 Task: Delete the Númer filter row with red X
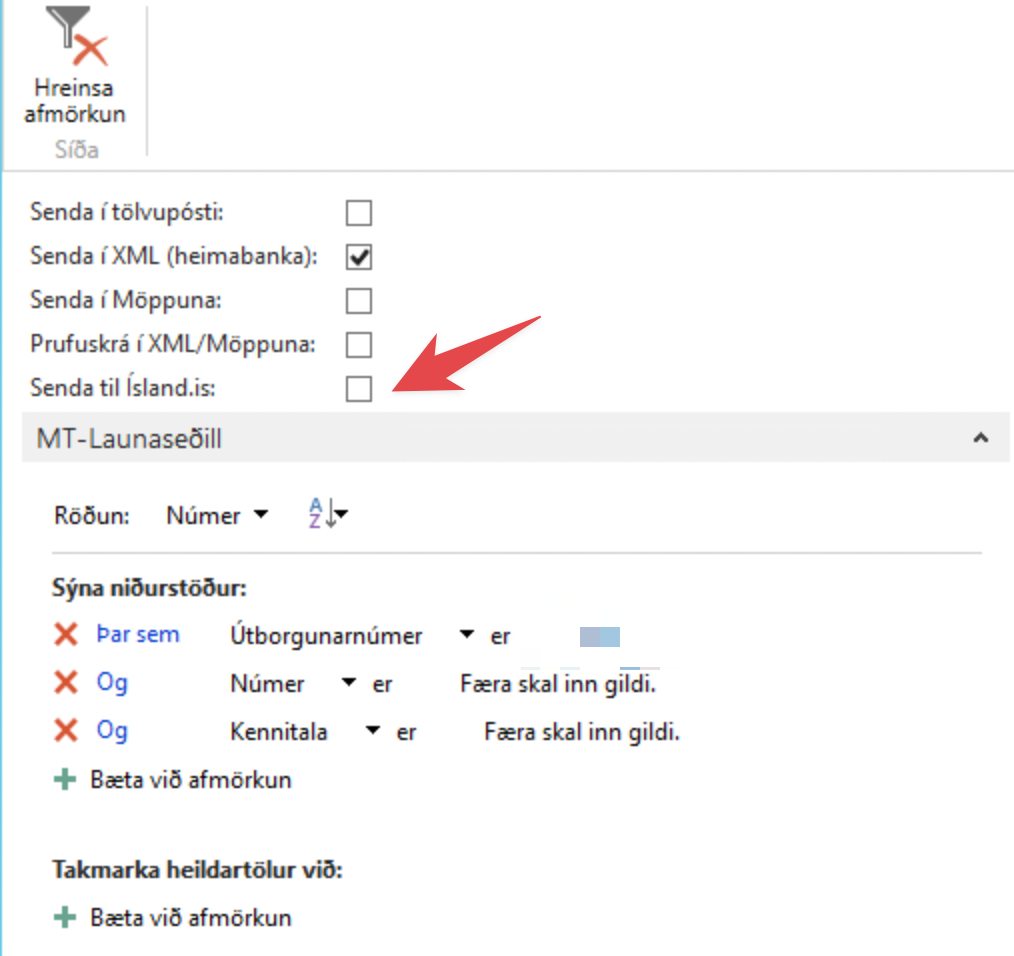point(66,683)
